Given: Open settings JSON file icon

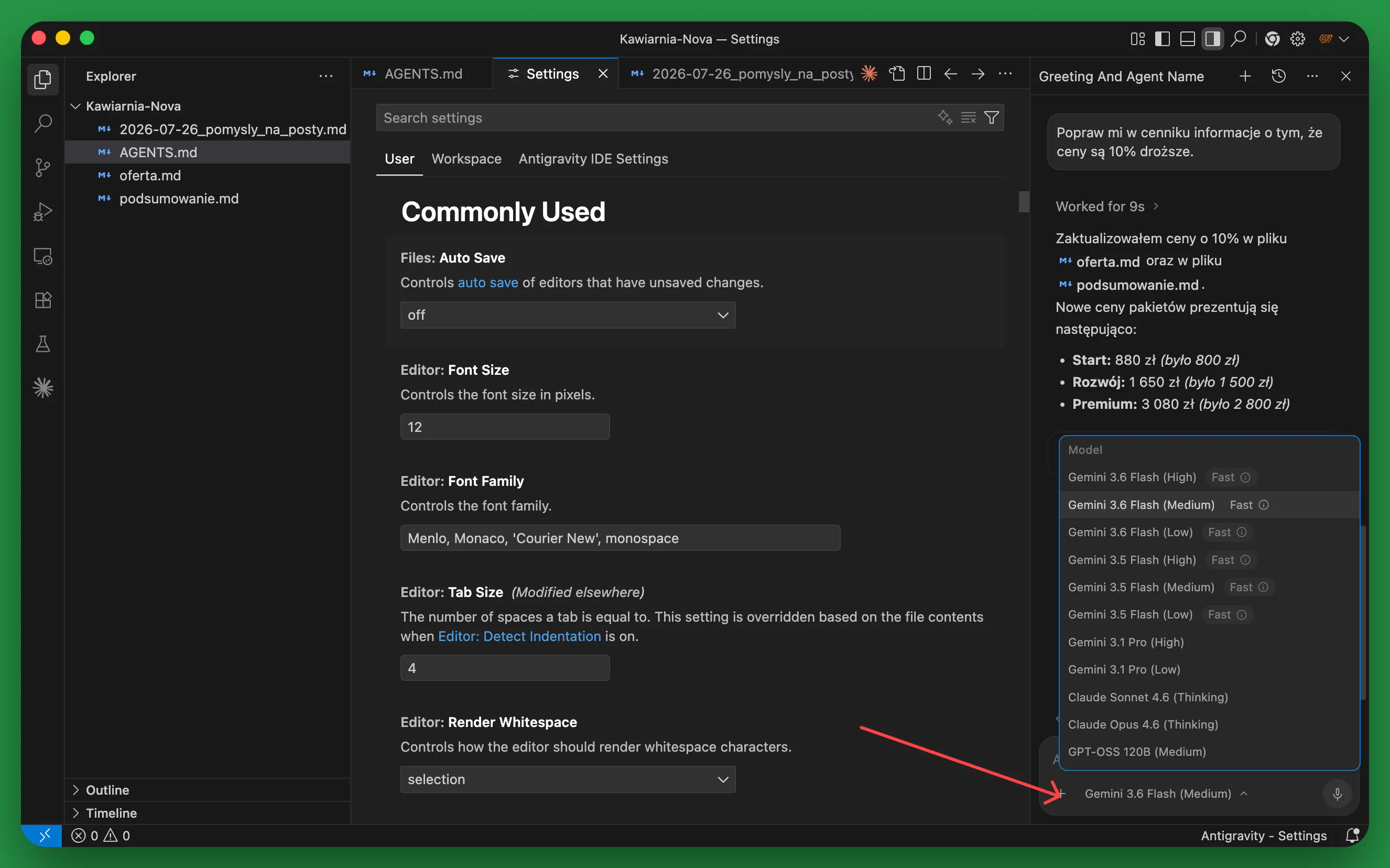Looking at the screenshot, I should click(897, 73).
